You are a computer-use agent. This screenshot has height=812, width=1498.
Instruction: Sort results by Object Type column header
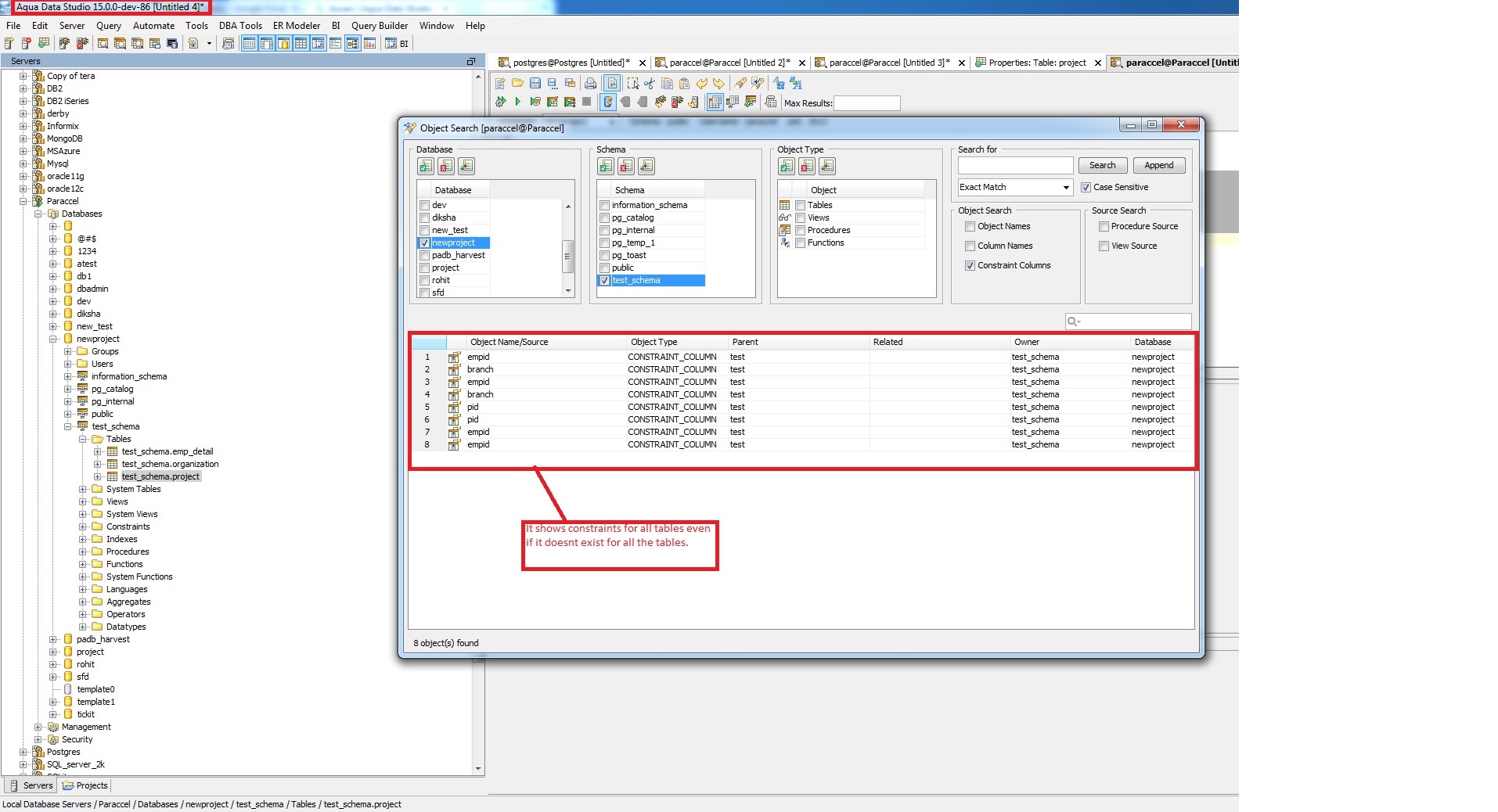(x=677, y=343)
